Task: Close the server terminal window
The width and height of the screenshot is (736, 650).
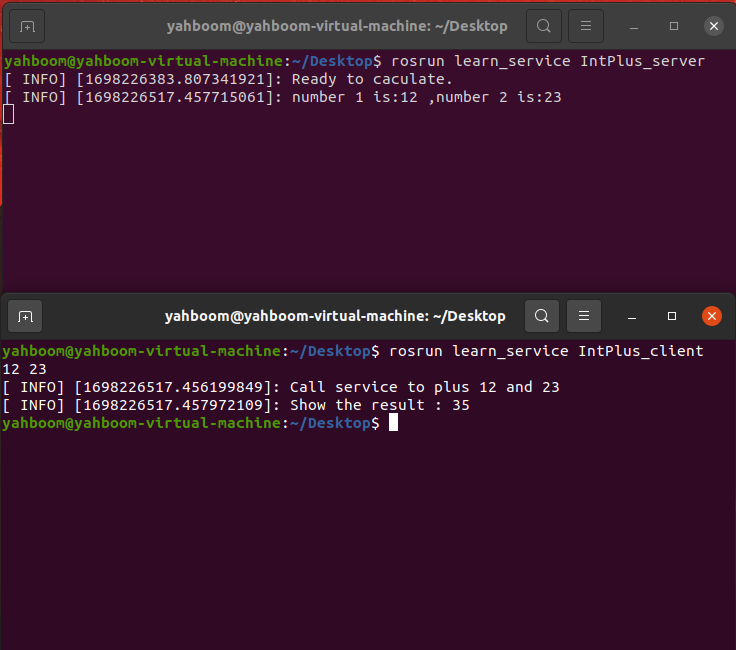Action: point(713,26)
